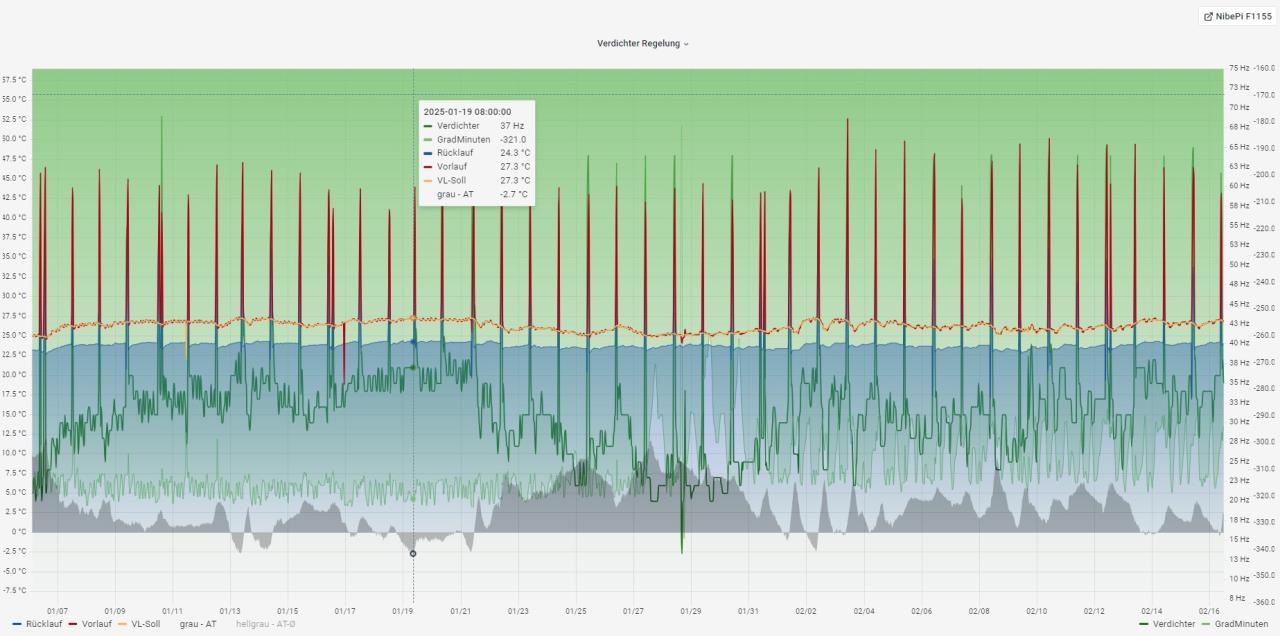This screenshot has height=636, width=1280.
Task: Toggle the Vorlauf series legend label
Action: coord(97,624)
